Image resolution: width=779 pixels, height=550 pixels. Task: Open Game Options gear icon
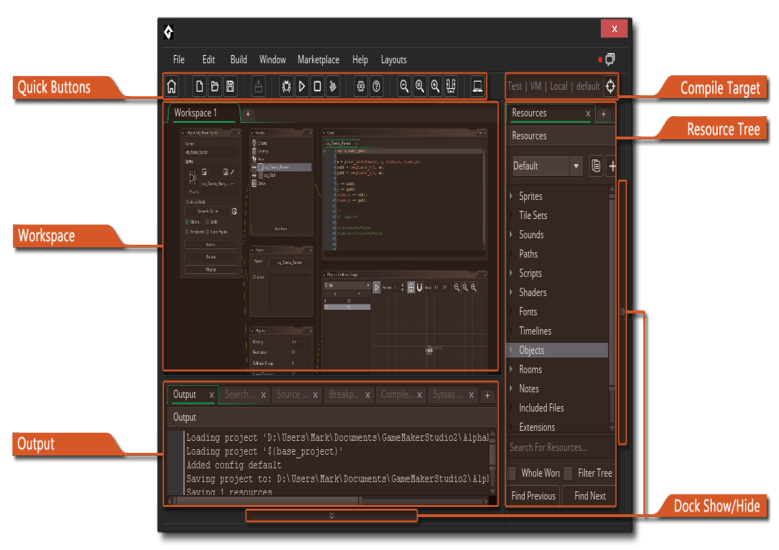click(x=361, y=86)
